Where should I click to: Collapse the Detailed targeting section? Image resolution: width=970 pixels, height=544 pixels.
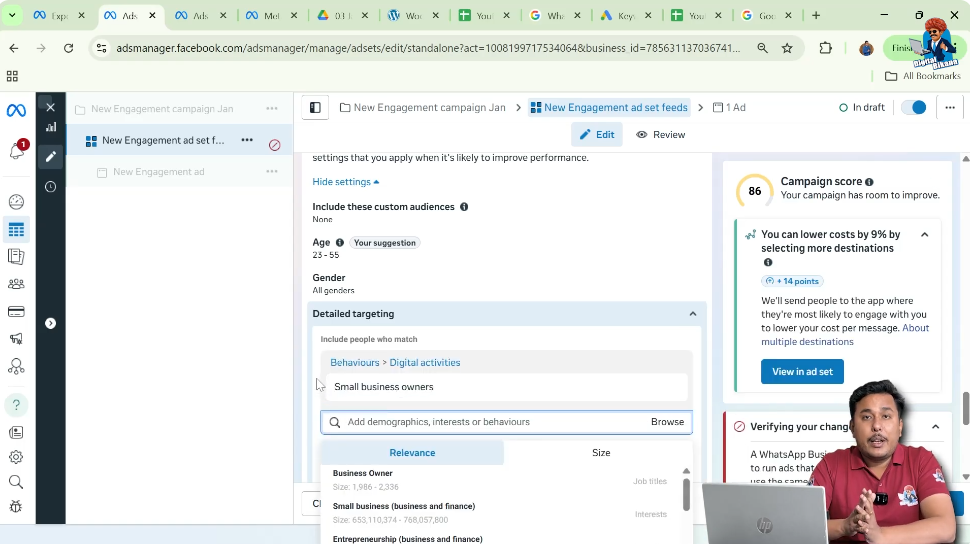(x=693, y=314)
